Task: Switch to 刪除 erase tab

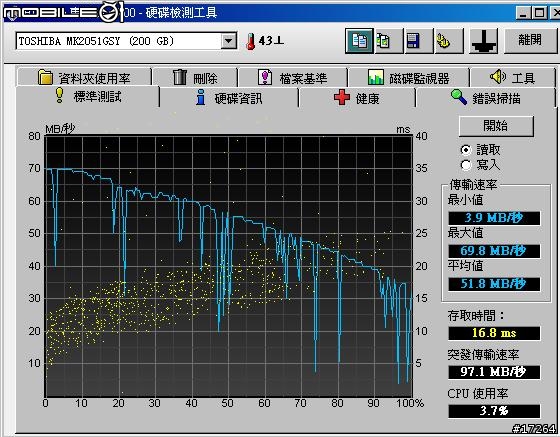Action: point(195,77)
